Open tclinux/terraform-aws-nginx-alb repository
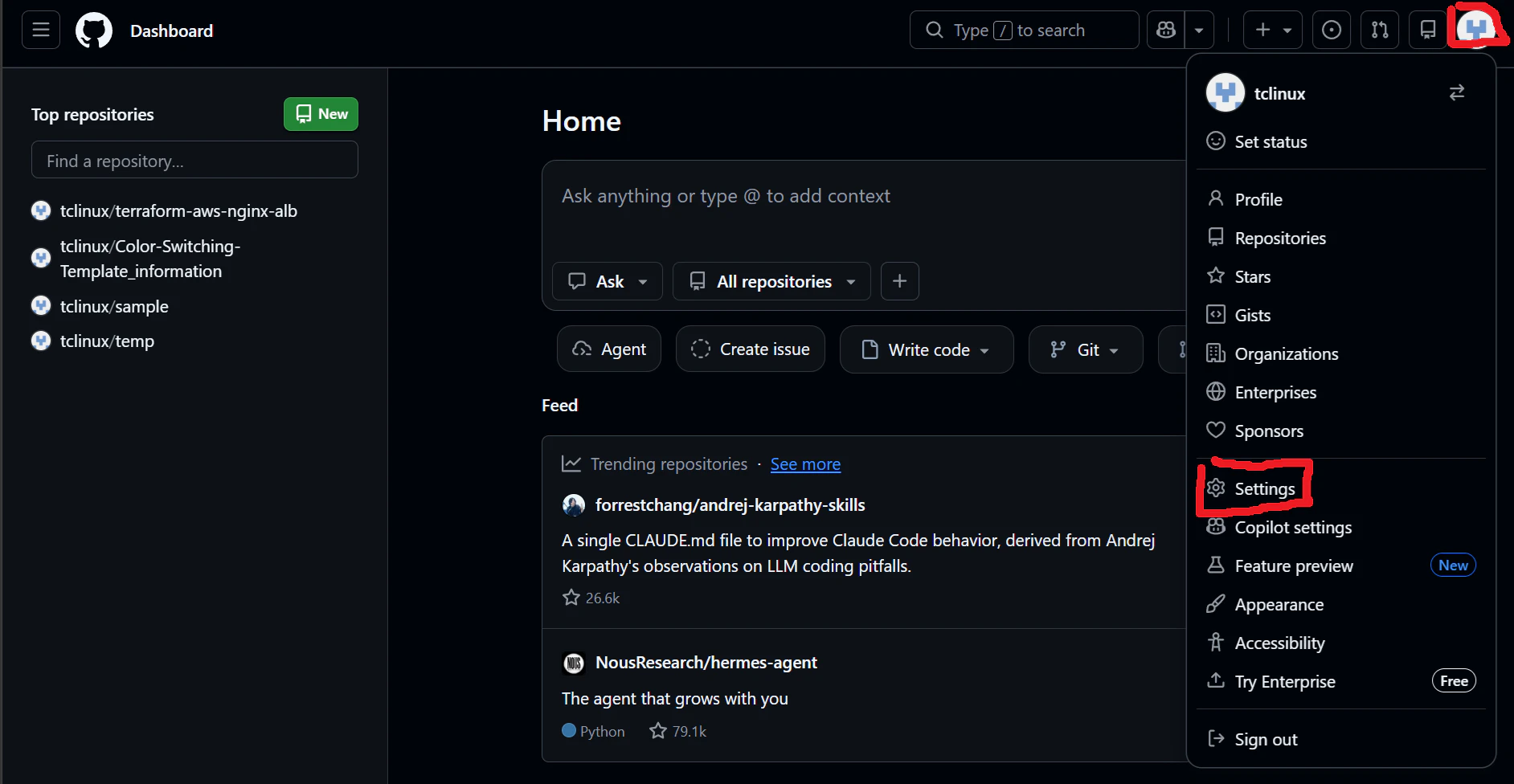The image size is (1514, 784). 178,210
